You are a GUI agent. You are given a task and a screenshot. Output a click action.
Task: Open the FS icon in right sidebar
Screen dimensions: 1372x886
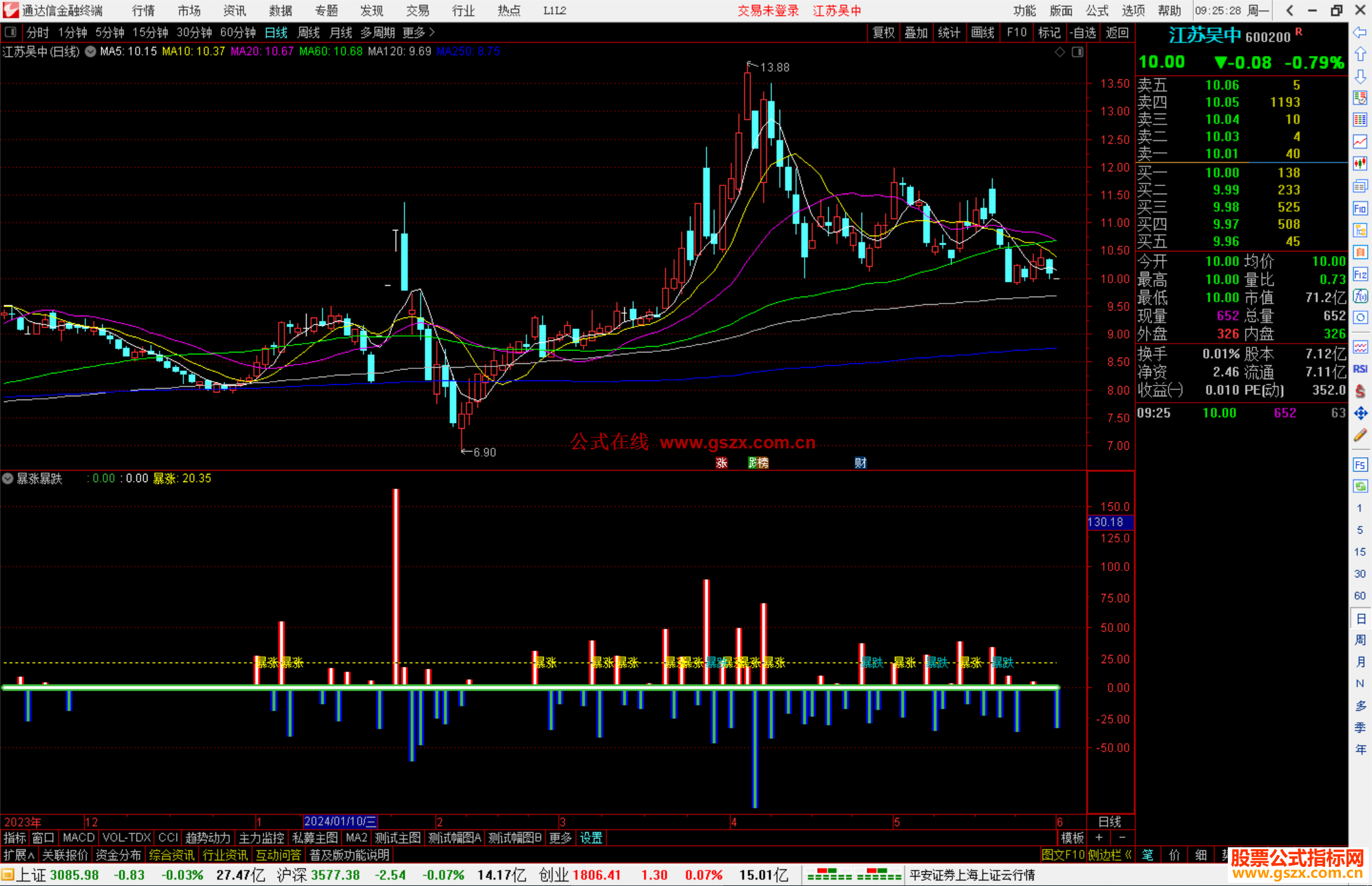(1360, 465)
